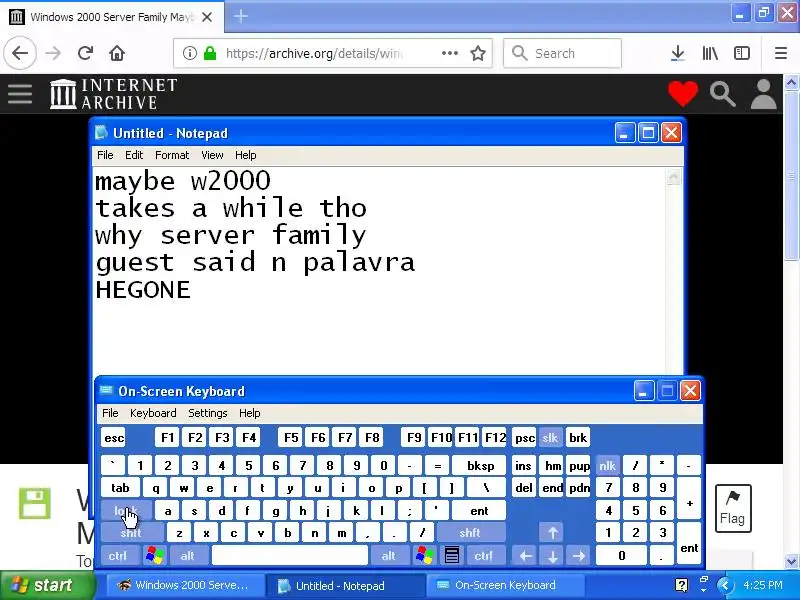Open Internet Archive search magnifier icon
This screenshot has height=600, width=800.
tap(722, 94)
